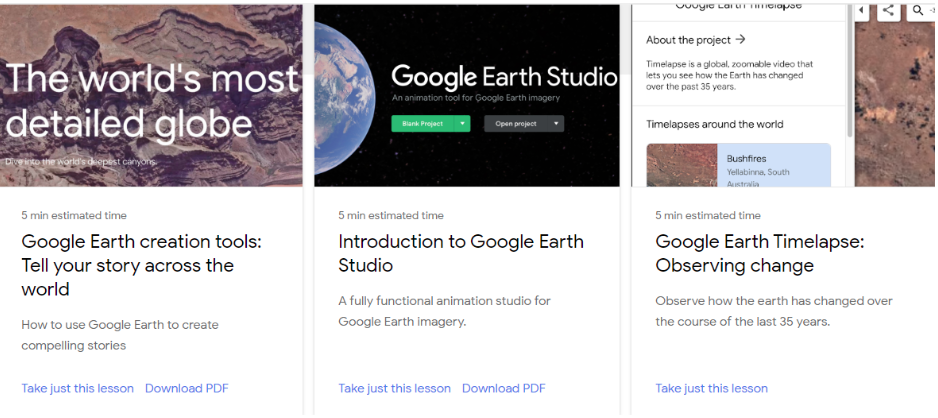This screenshot has height=418, width=938.
Task: Click 'An animation tool for Google Earth imagery' subtitle
Action: click(x=476, y=97)
